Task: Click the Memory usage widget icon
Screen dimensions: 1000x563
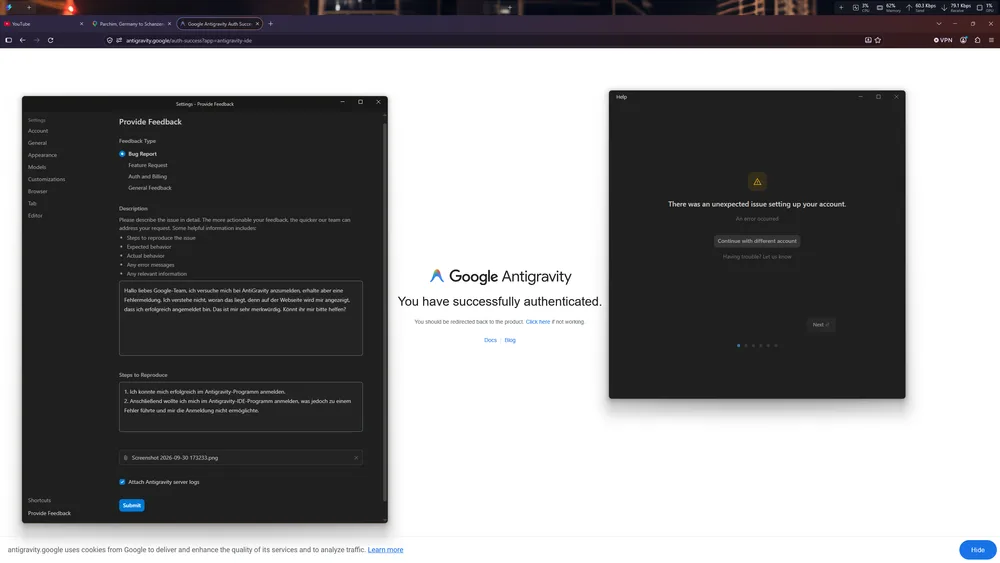Action: pos(879,8)
